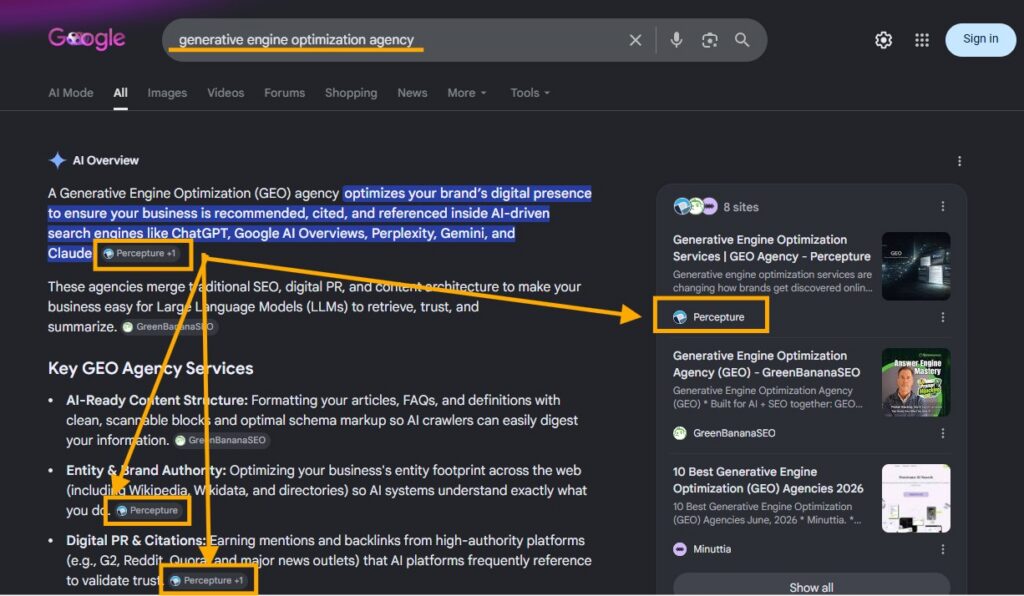Click Percepture +1 chip under Digital PR & Citations
This screenshot has height=596, width=1024.
pyautogui.click(x=207, y=580)
